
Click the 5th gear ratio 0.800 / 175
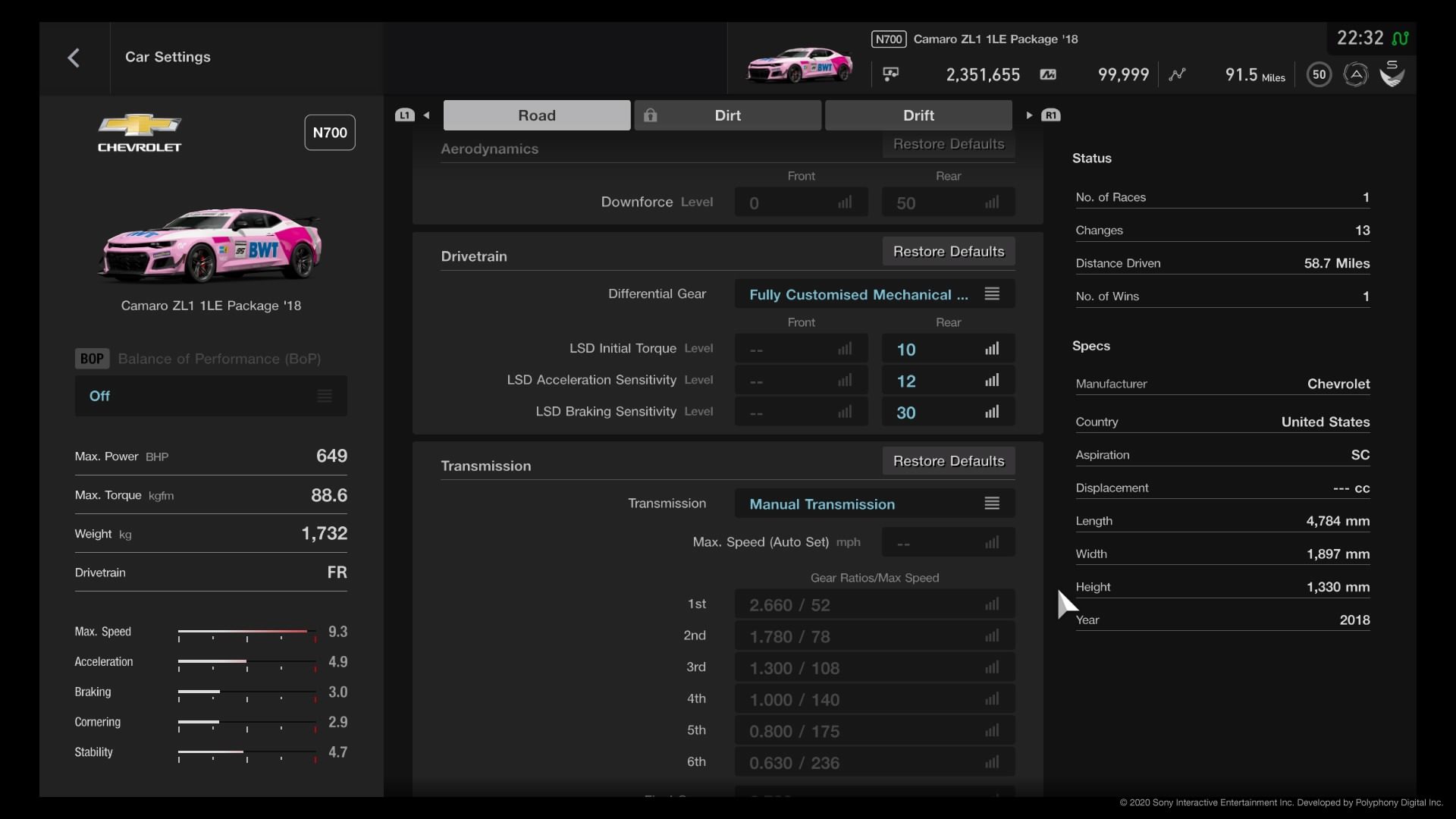(x=874, y=731)
